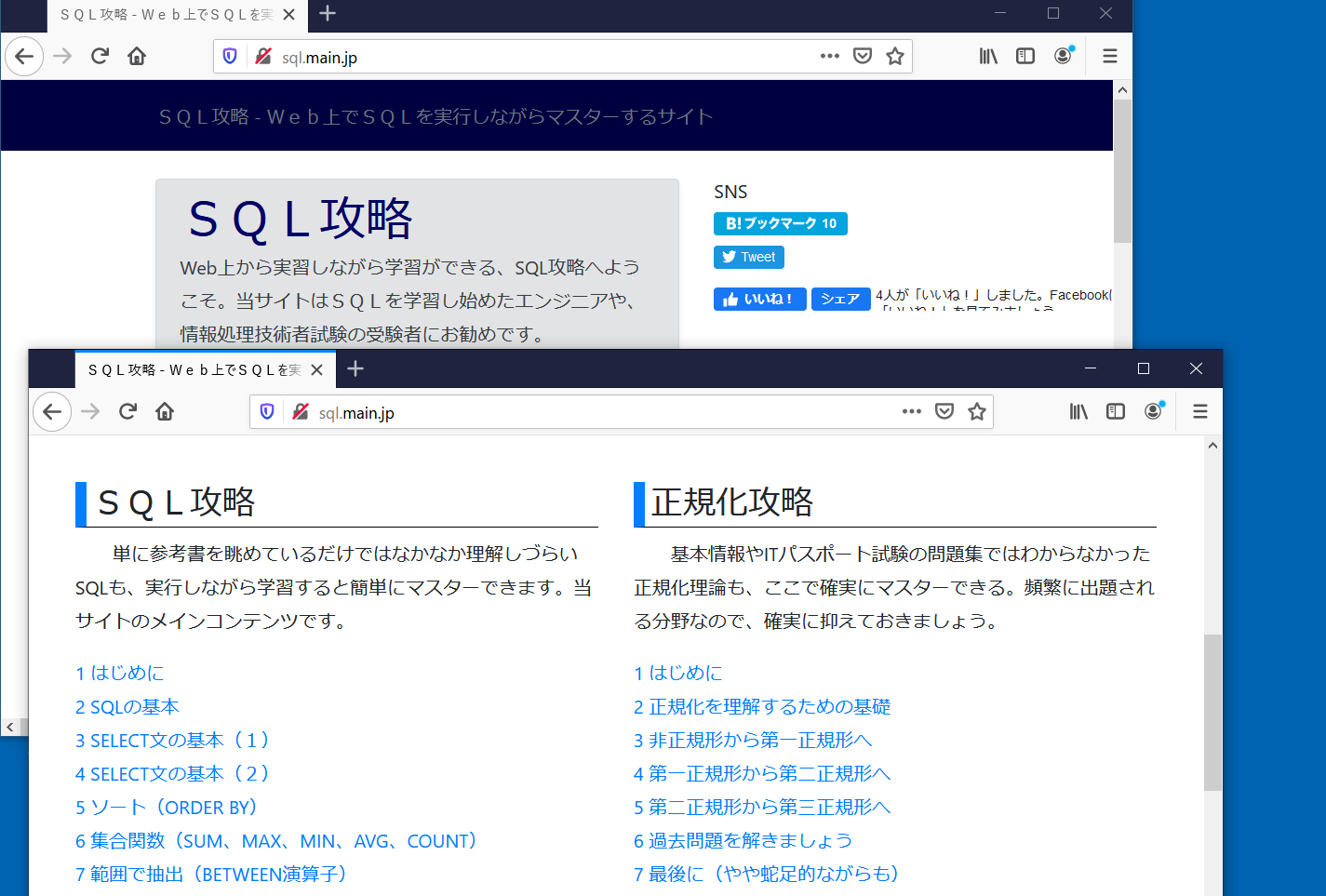Open link 4 第一正規形から第二正規形へ

click(x=762, y=773)
